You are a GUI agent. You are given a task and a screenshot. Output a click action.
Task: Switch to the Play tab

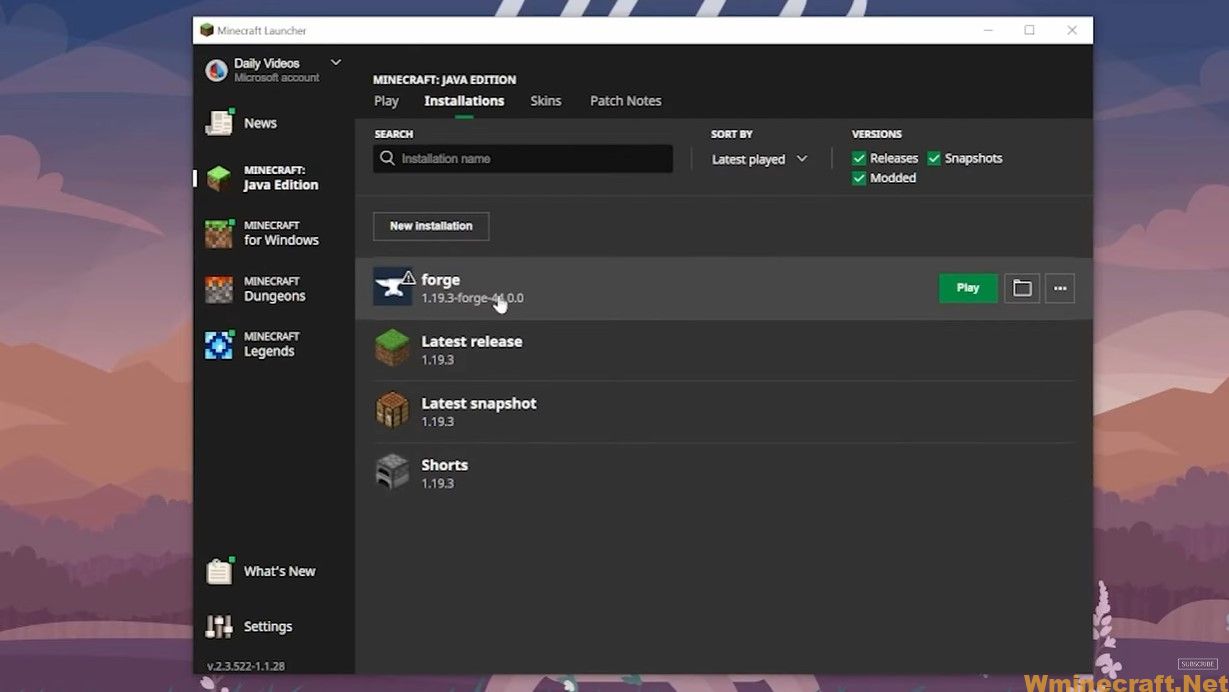coord(386,101)
